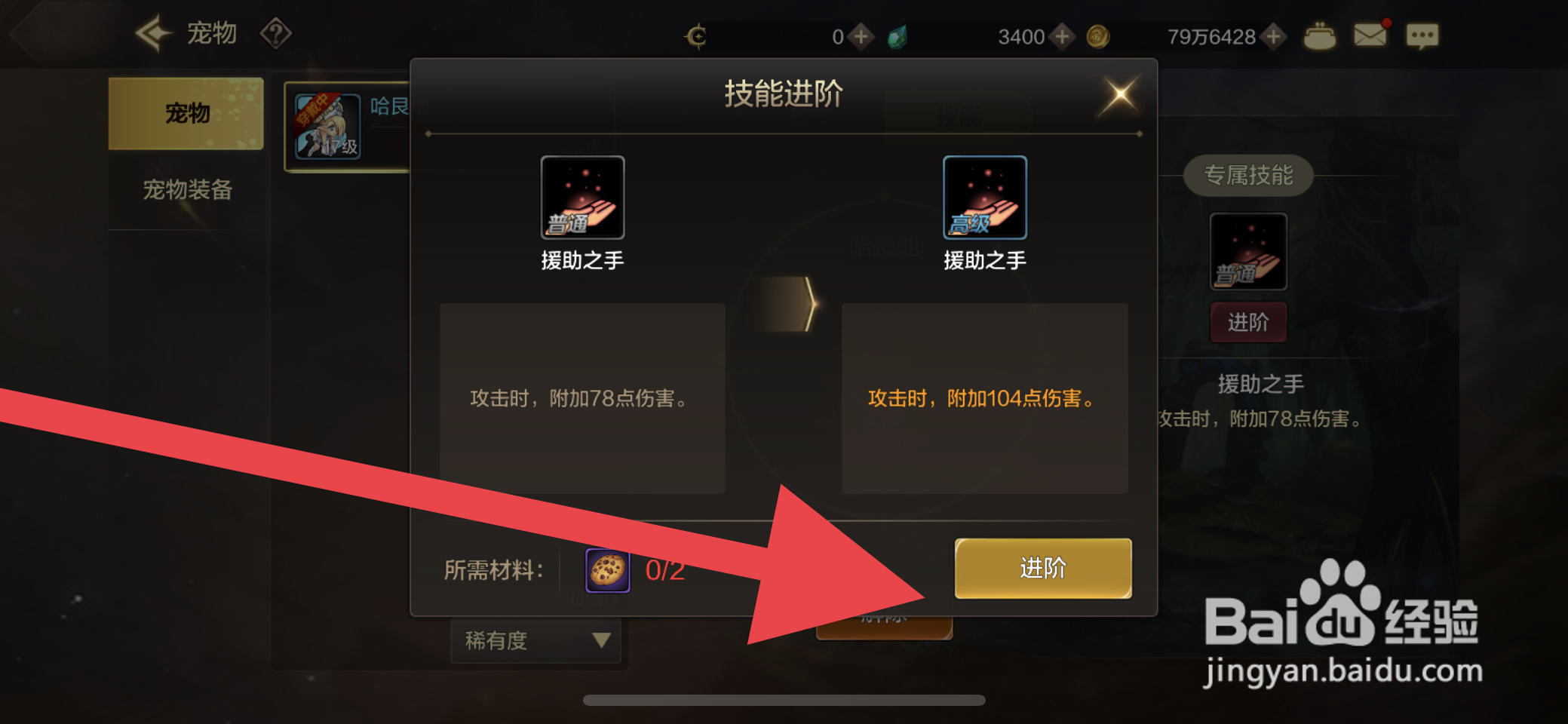Open the bag inventory icon
The height and width of the screenshot is (724, 1568).
pyautogui.click(x=1319, y=36)
